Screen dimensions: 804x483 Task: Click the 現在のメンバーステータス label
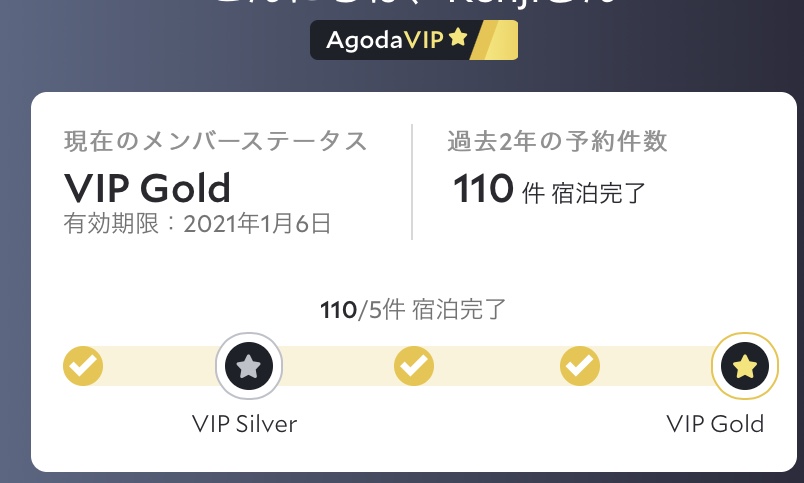click(215, 142)
